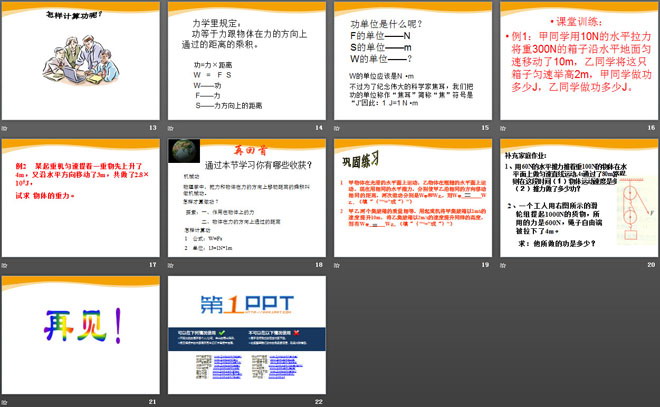This screenshot has height=407, width=660.
Task: Select slide 17 with the red crane example
Action: tap(80, 196)
